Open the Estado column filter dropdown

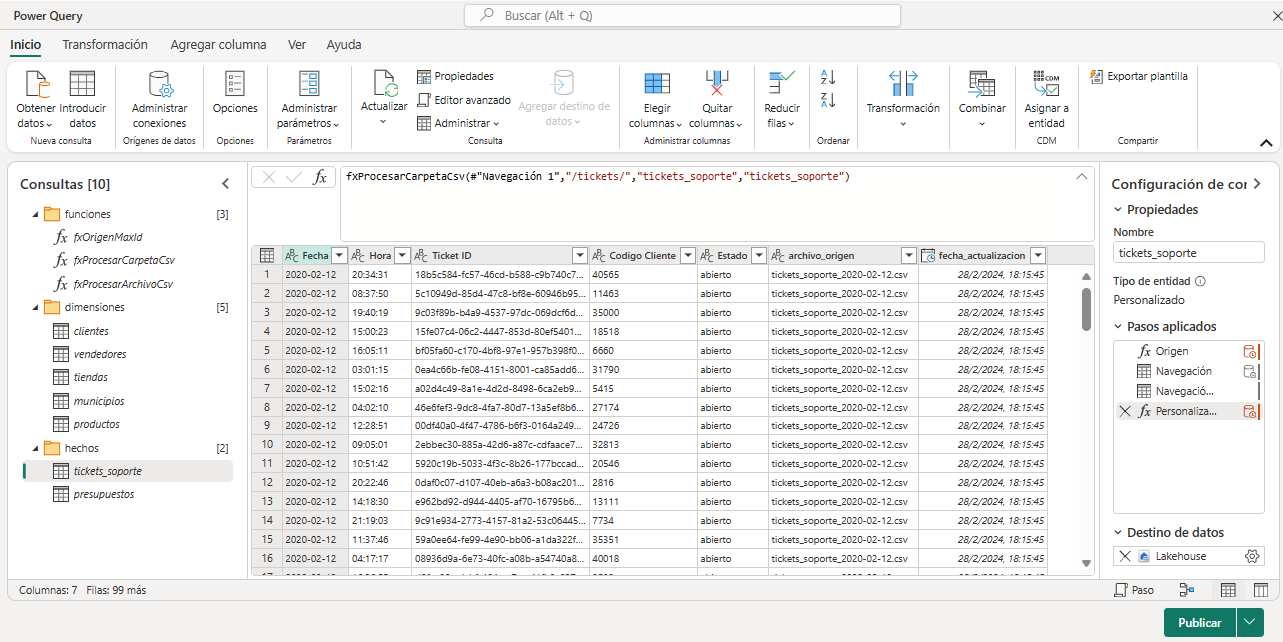pos(758,255)
